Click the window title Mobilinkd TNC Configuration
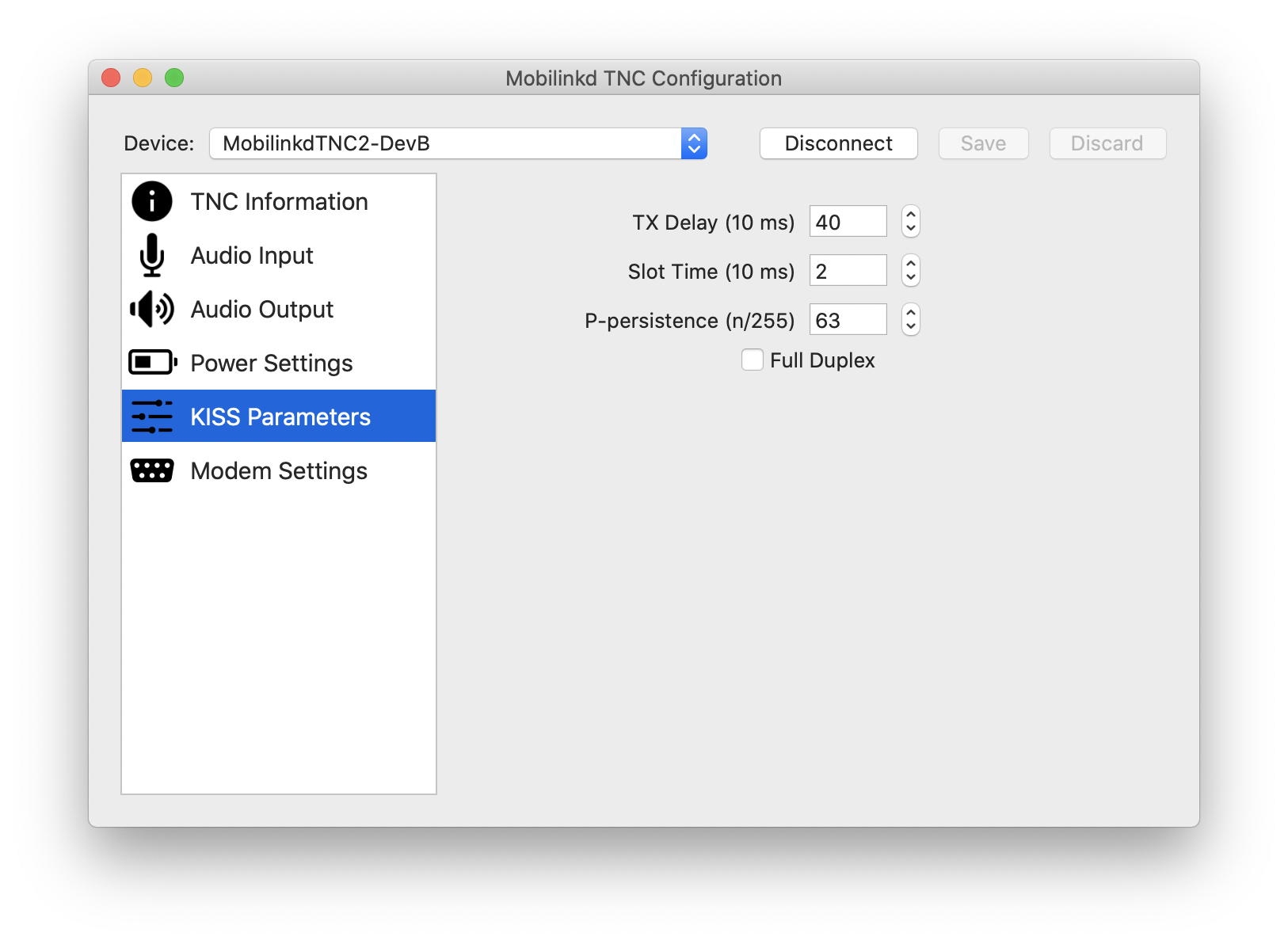 pos(644,78)
